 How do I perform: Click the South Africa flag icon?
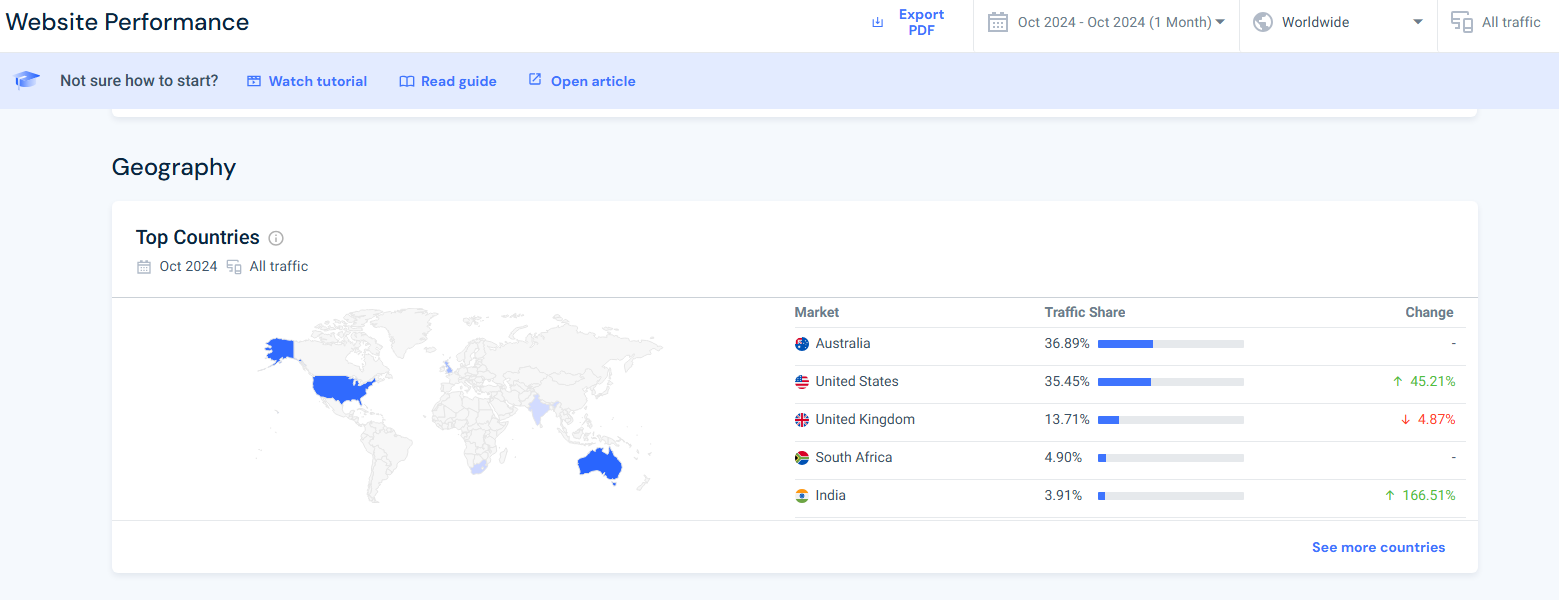point(802,458)
